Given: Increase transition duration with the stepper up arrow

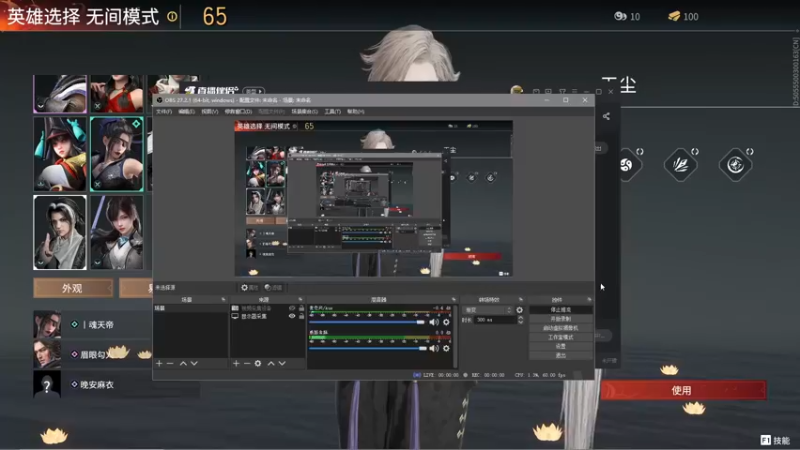Looking at the screenshot, I should [520, 318].
